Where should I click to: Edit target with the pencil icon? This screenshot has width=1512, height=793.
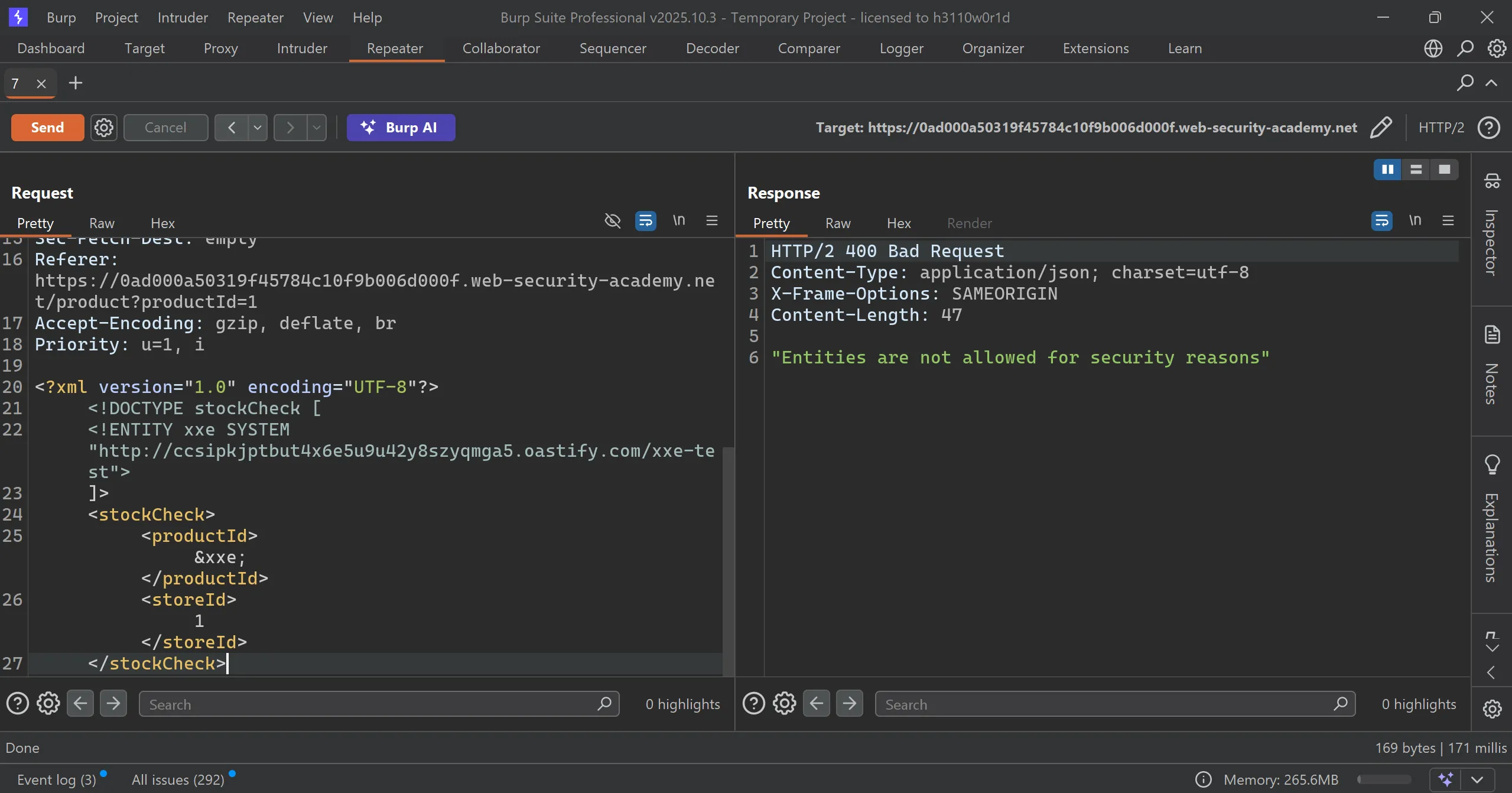click(1380, 128)
